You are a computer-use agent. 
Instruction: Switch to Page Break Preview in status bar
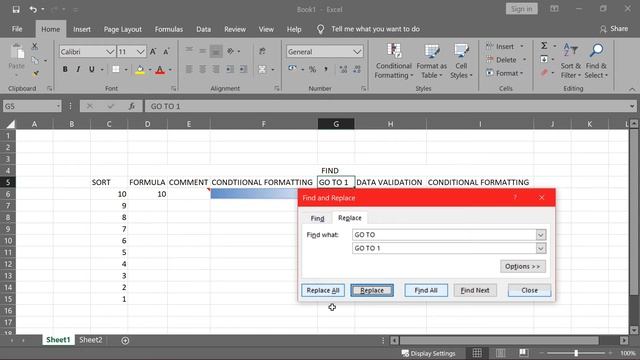pyautogui.click(x=524, y=353)
